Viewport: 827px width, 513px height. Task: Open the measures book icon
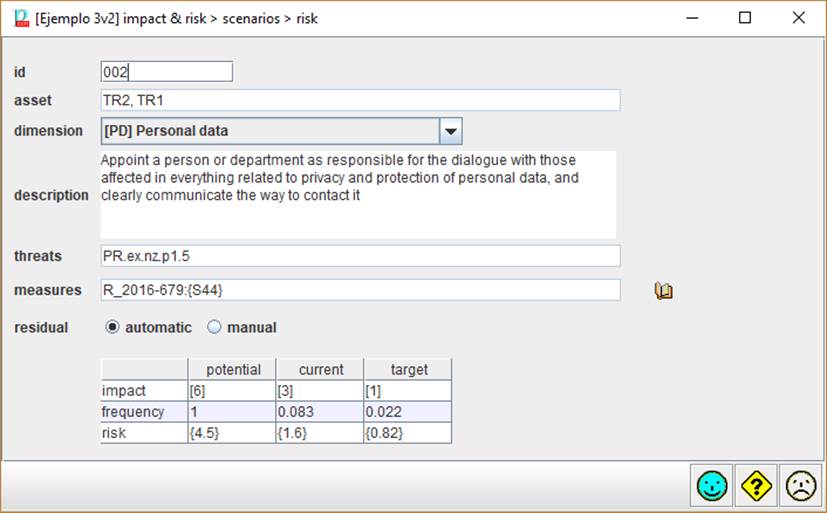663,291
